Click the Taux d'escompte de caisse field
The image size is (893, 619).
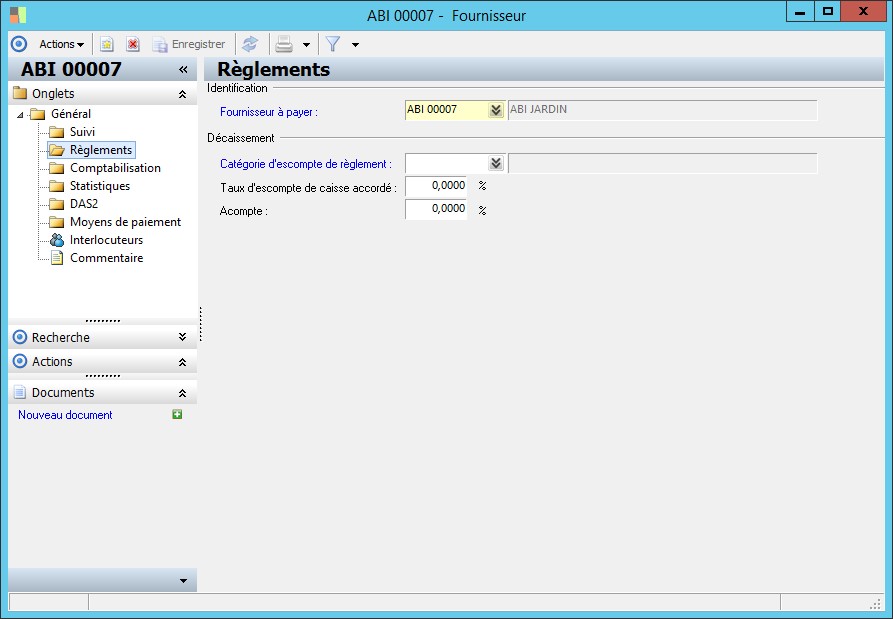[436, 186]
